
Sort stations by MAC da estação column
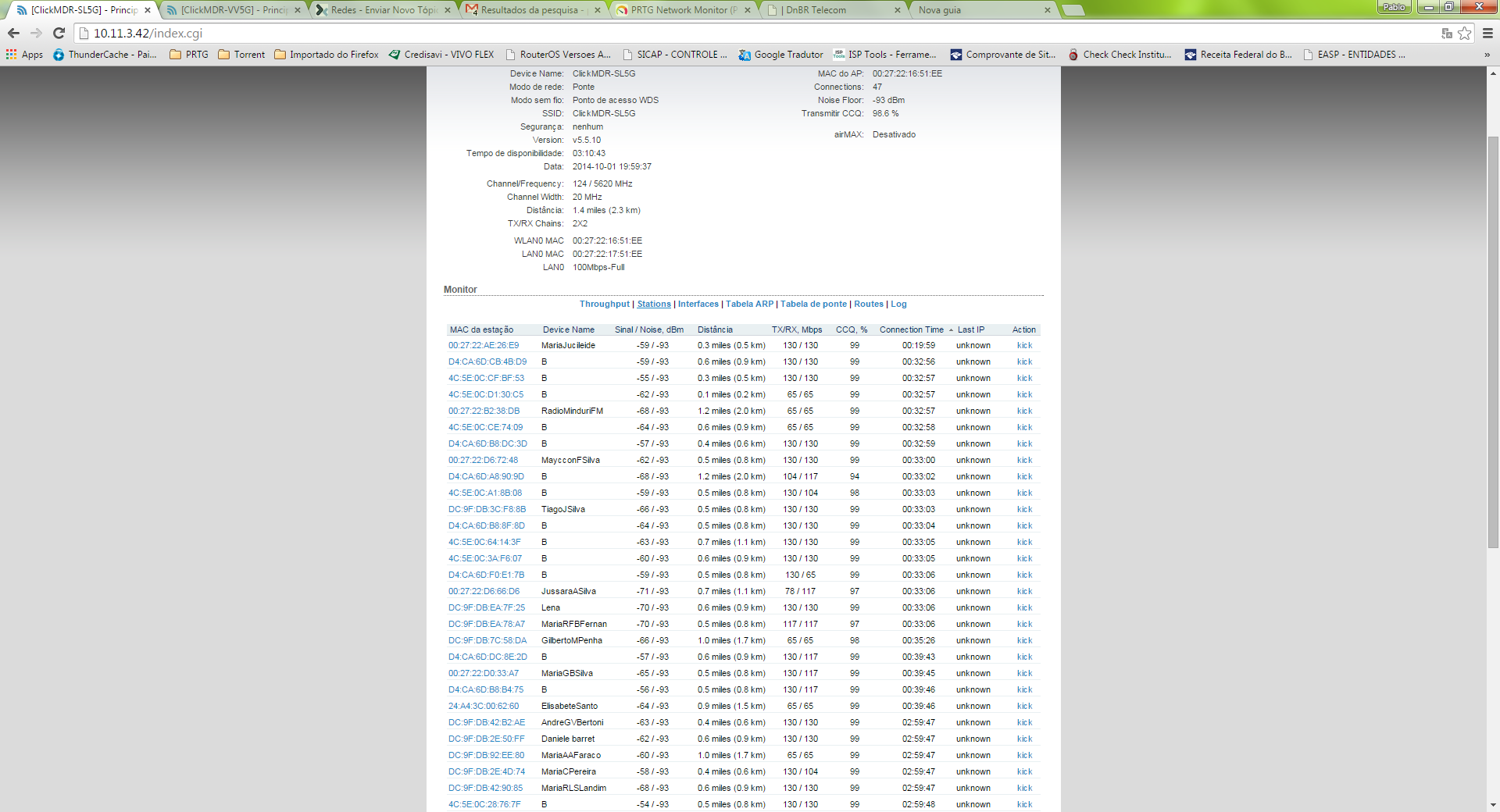coord(481,329)
